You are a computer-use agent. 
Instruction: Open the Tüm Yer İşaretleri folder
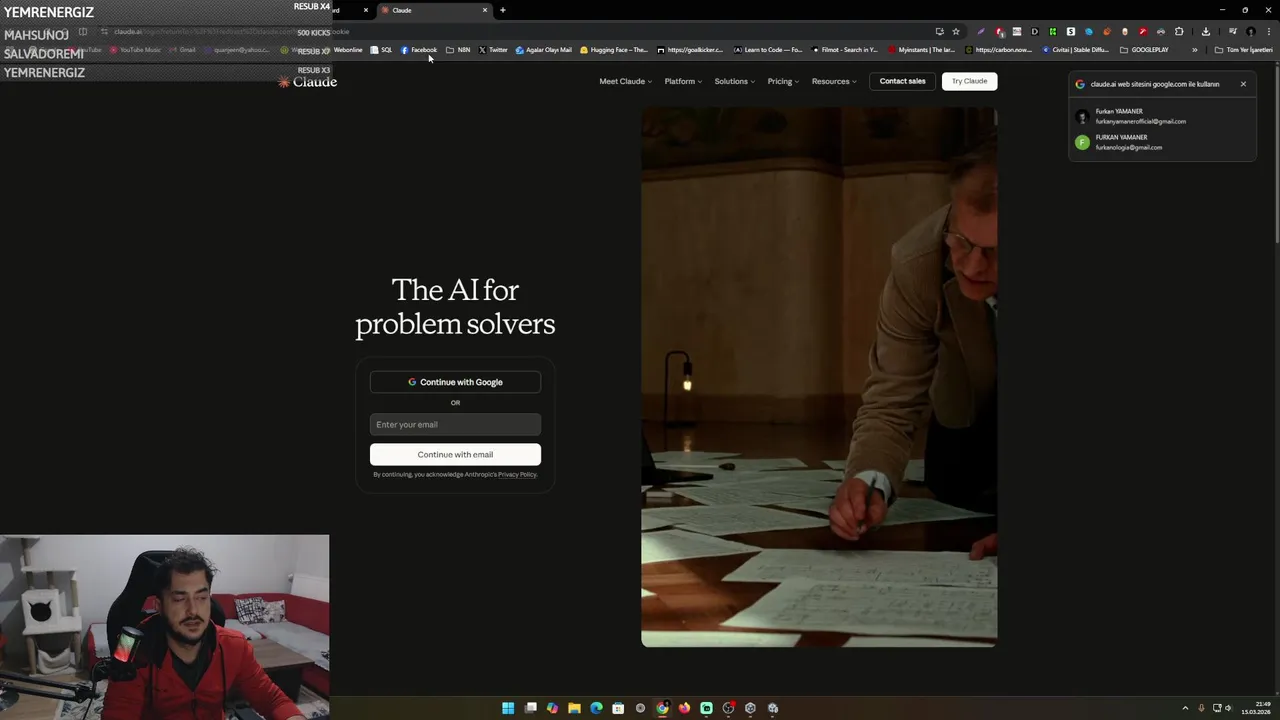tap(1243, 50)
